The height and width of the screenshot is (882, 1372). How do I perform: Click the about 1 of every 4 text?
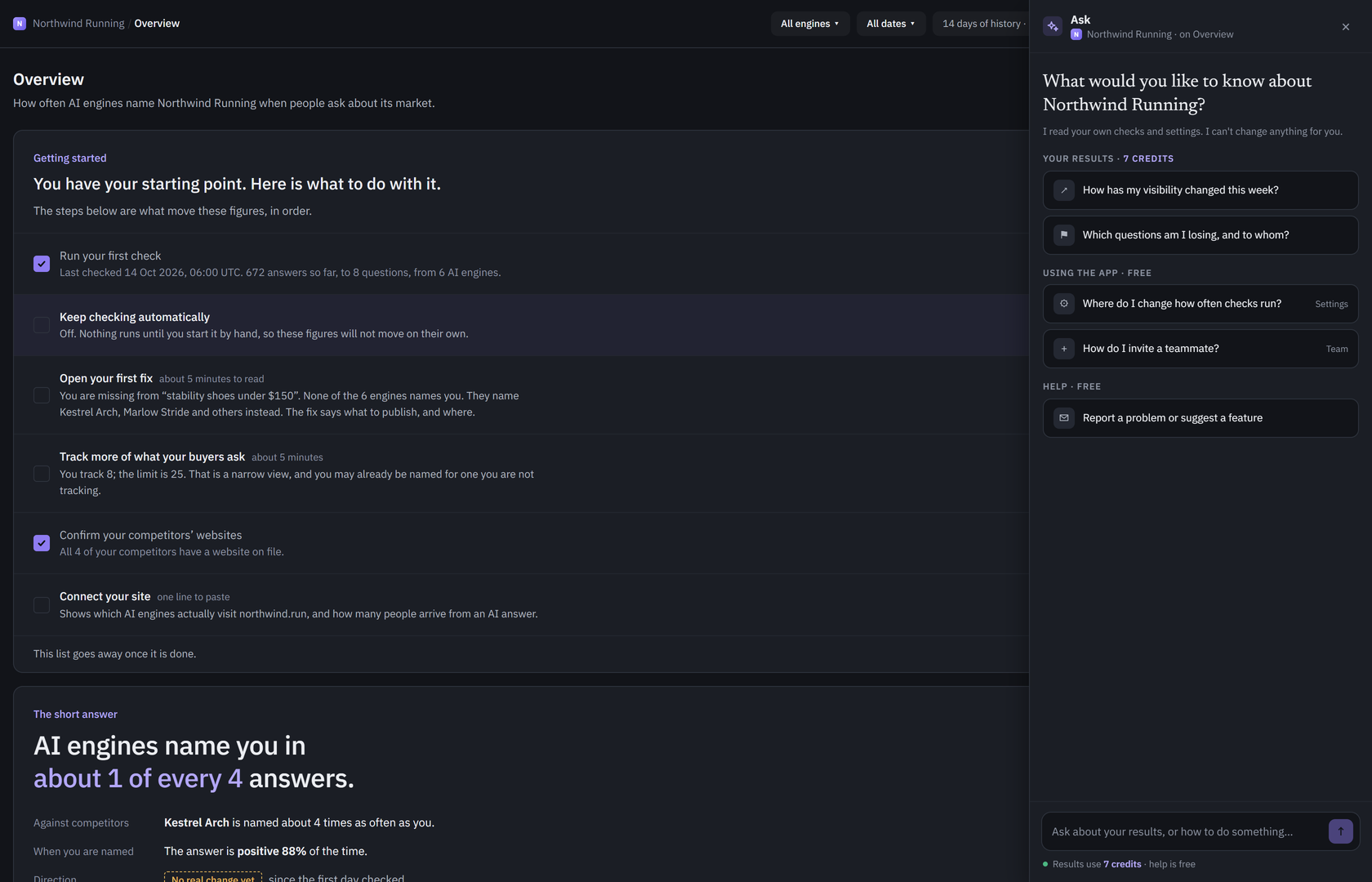point(138,778)
